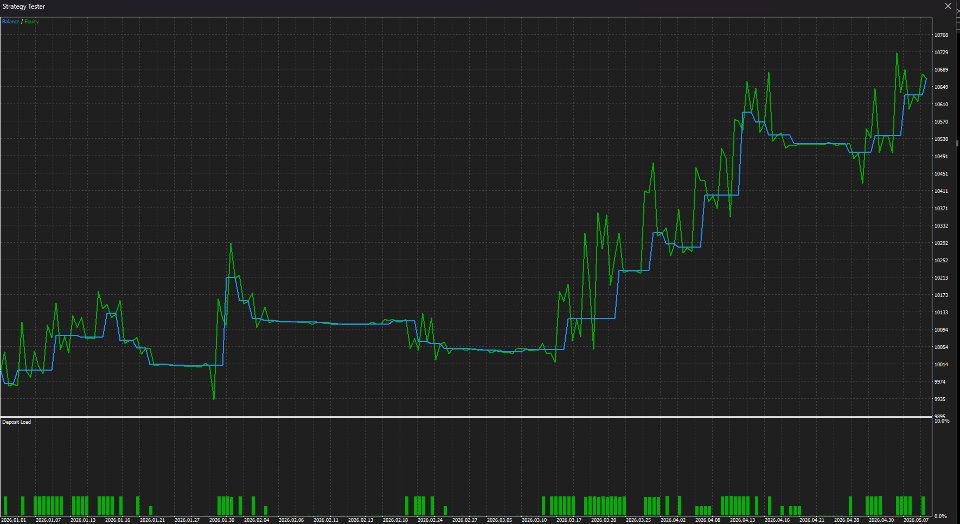Select the green Equity legend label
This screenshot has width=960, height=524.
click(32, 21)
